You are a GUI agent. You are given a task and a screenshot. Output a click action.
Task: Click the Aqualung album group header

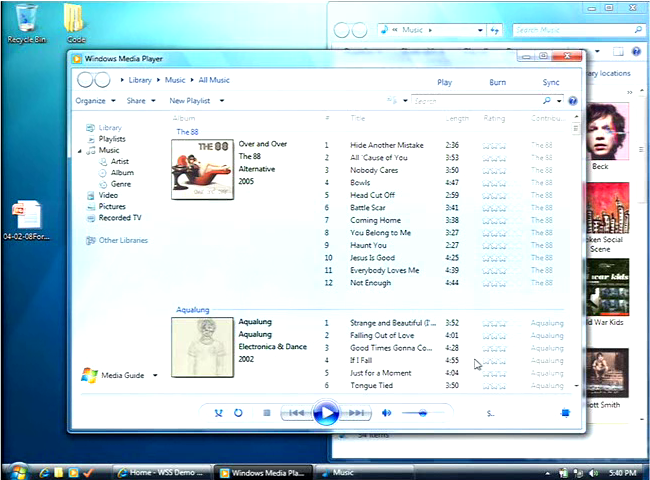click(x=193, y=310)
